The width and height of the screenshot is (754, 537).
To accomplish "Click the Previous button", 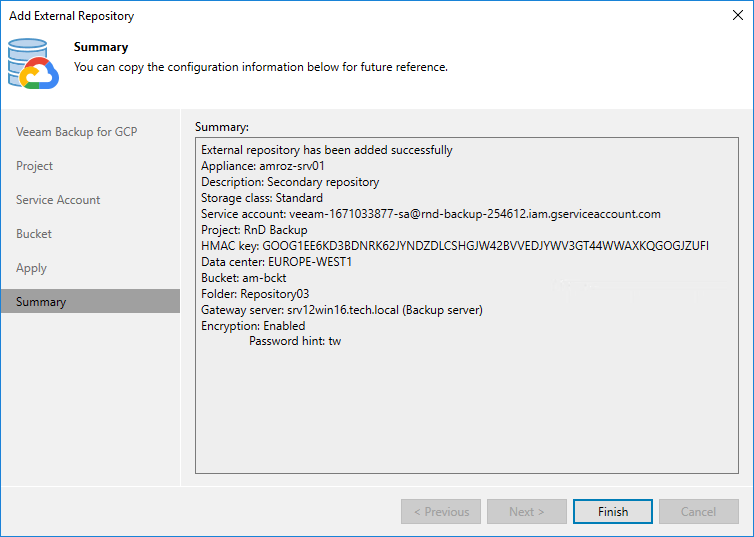I will 440,512.
